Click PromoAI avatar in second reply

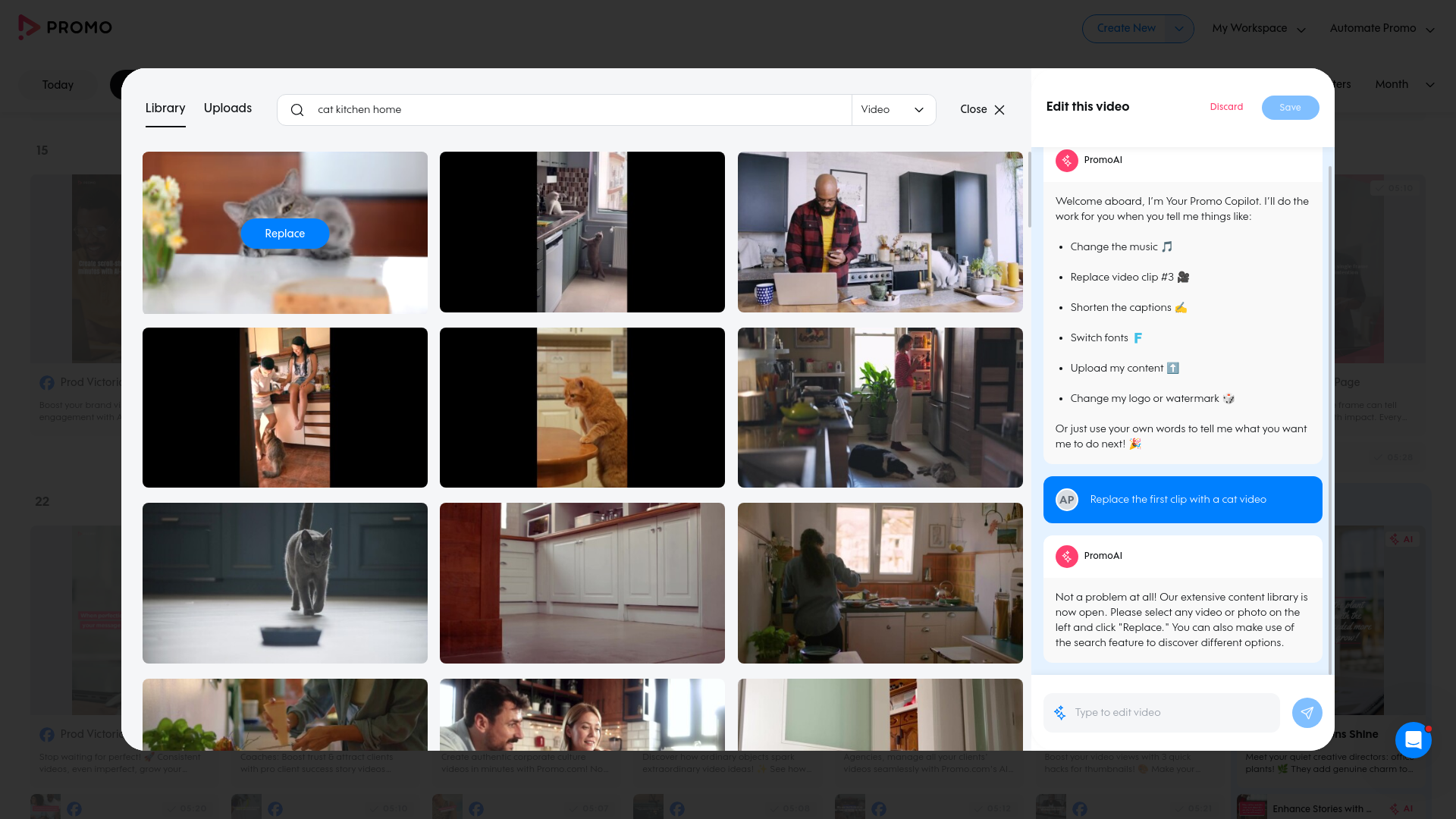click(x=1067, y=556)
